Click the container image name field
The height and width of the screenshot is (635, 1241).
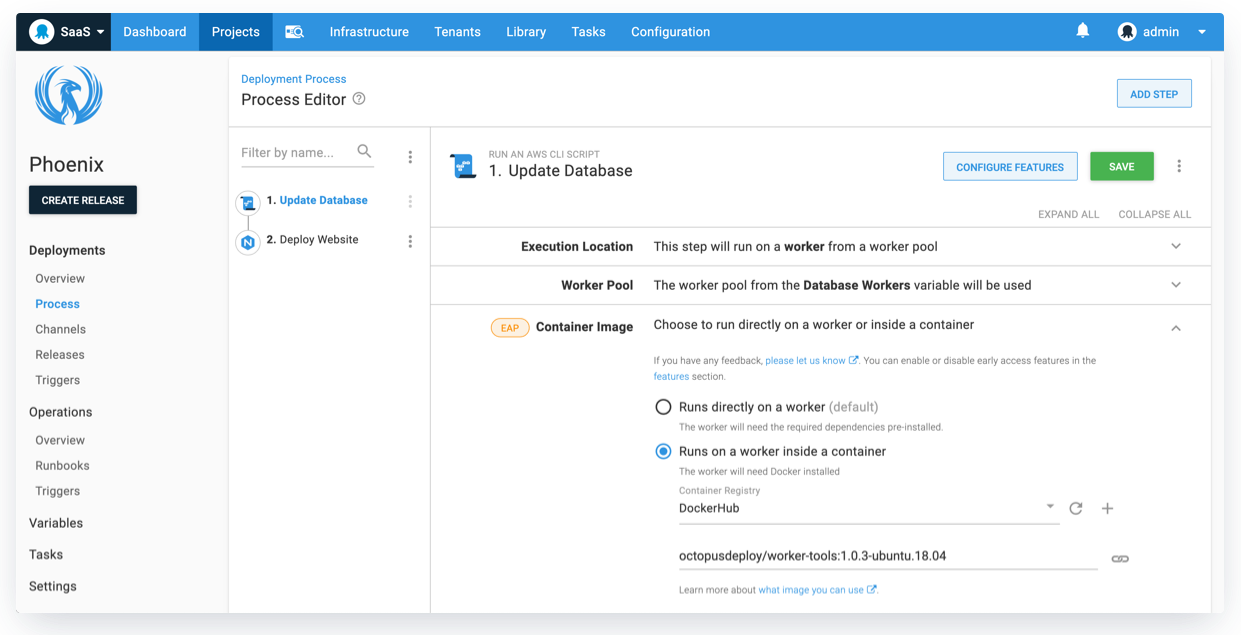pos(888,556)
